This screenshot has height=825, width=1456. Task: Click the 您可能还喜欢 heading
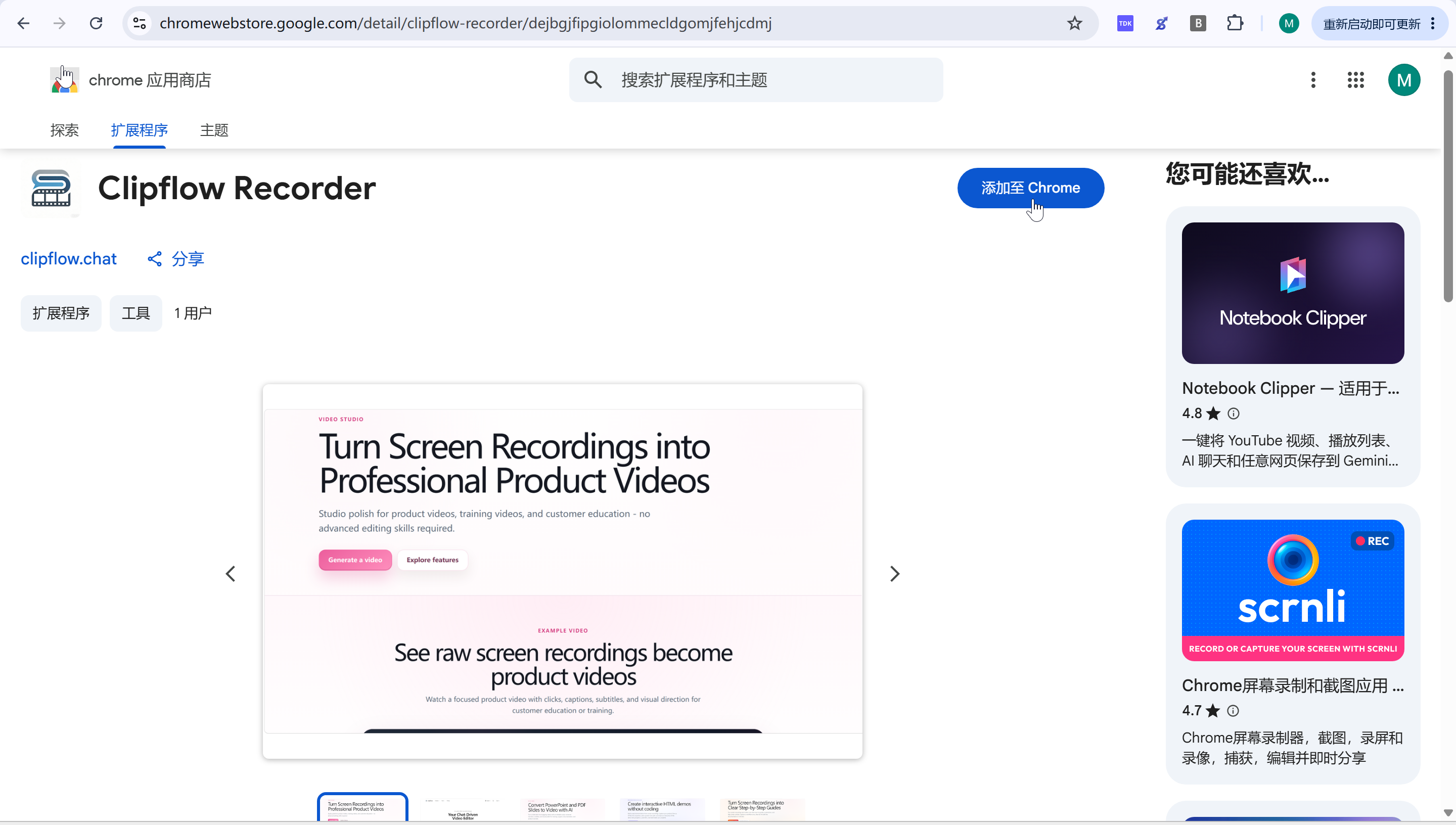click(x=1247, y=173)
